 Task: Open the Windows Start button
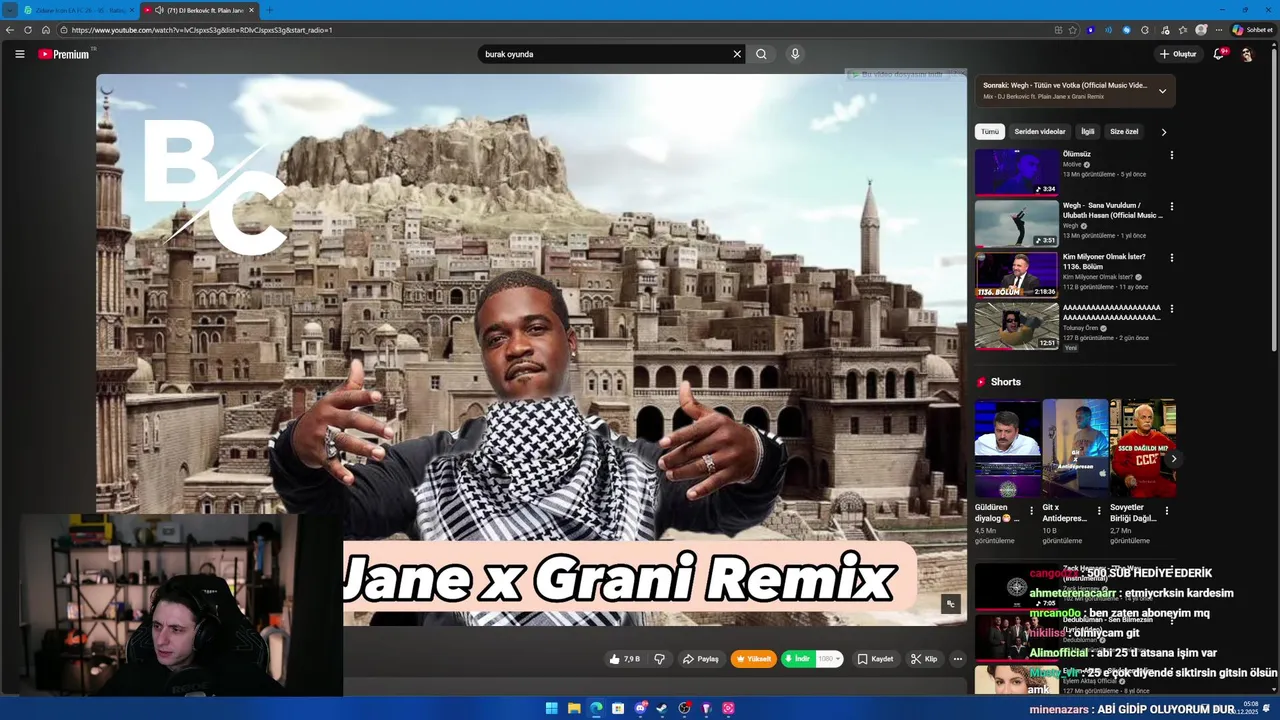coord(552,708)
